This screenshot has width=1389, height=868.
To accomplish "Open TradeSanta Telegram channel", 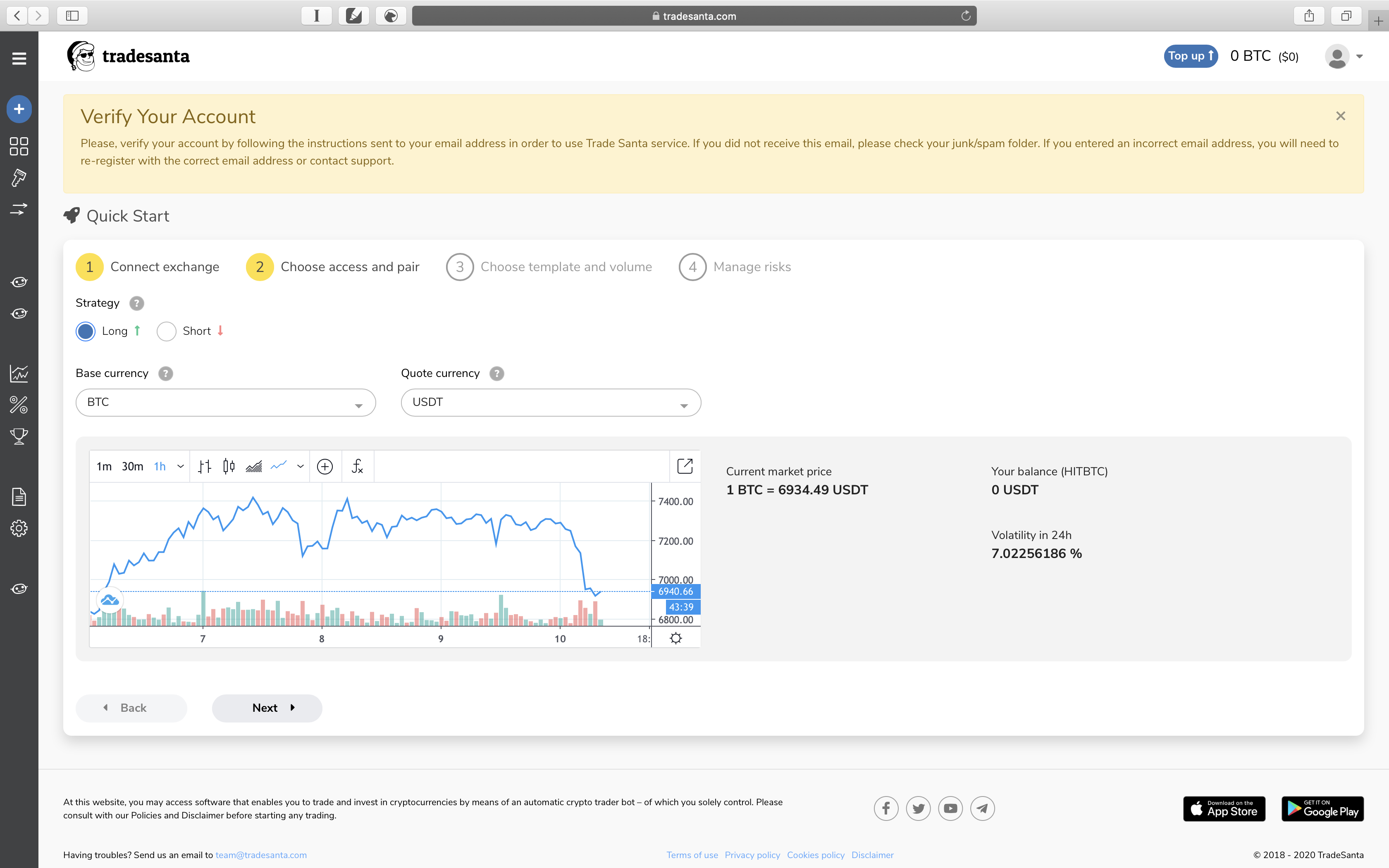I will click(983, 808).
